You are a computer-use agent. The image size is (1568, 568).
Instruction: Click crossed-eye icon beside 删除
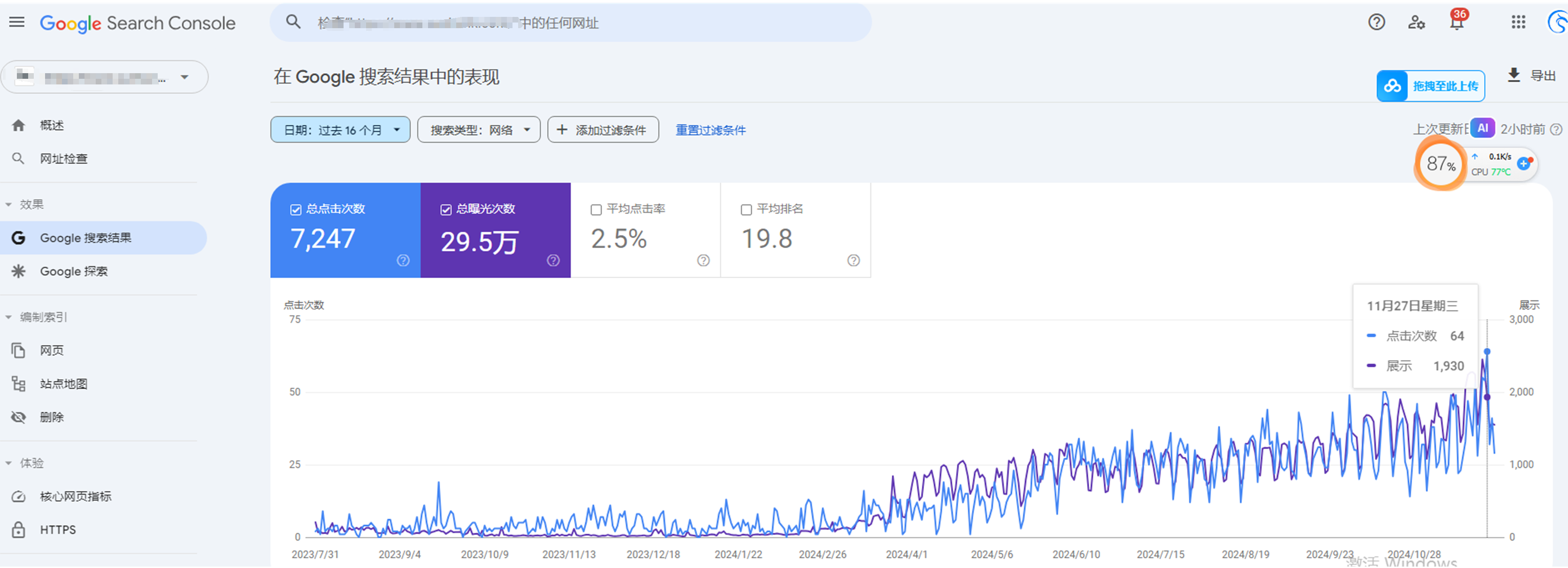(x=18, y=417)
